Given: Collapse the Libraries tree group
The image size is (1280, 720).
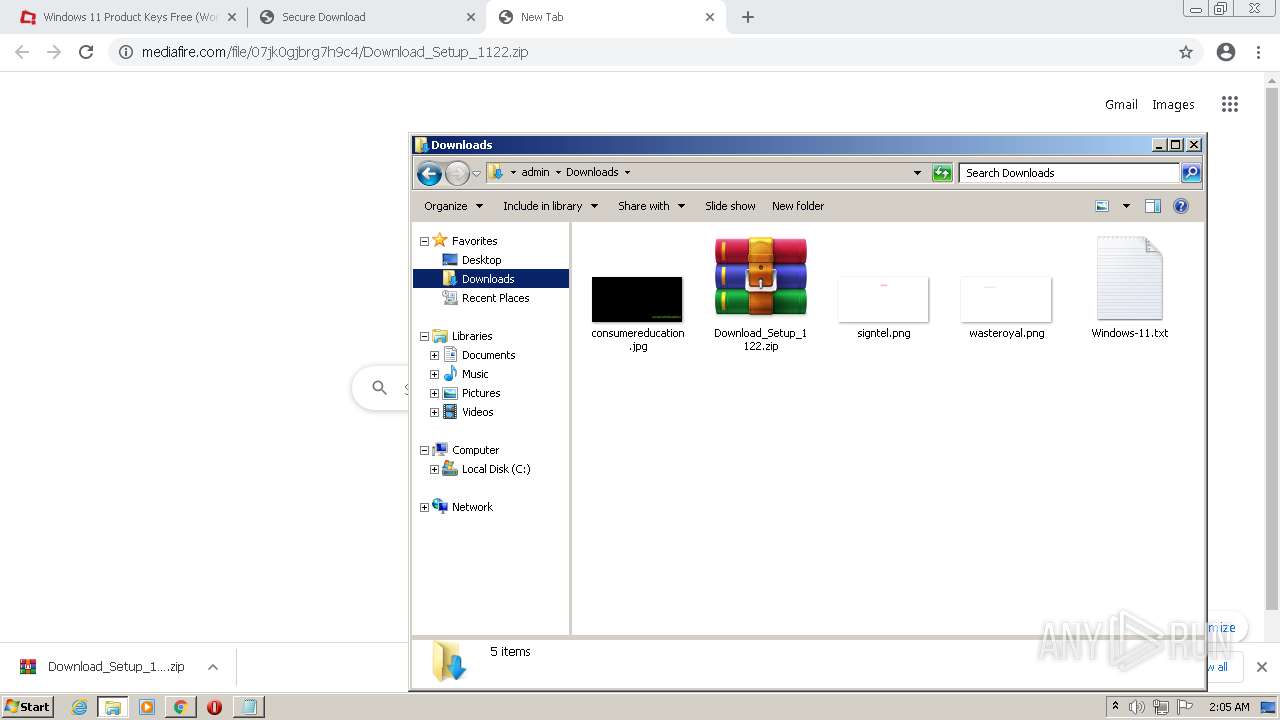Looking at the screenshot, I should pyautogui.click(x=424, y=336).
